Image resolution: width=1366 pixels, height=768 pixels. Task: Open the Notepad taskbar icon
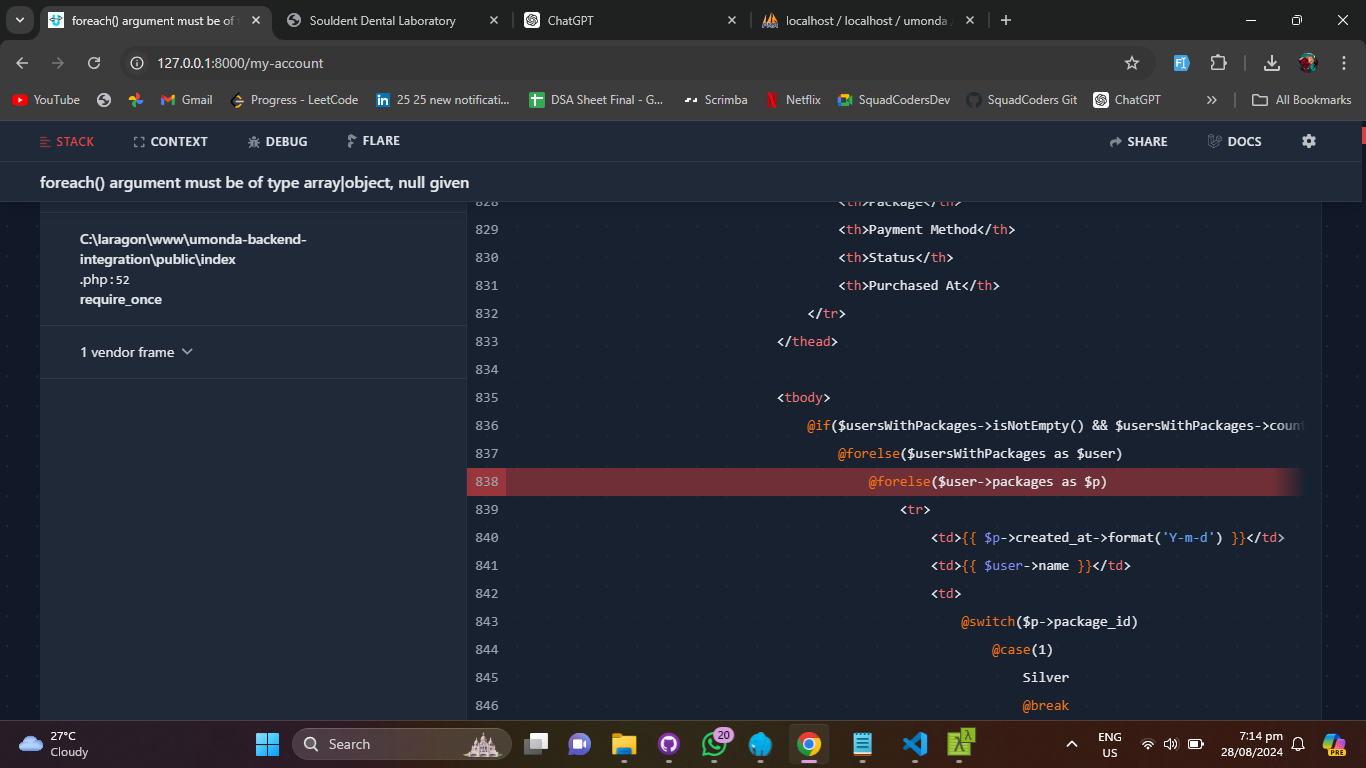tap(862, 744)
